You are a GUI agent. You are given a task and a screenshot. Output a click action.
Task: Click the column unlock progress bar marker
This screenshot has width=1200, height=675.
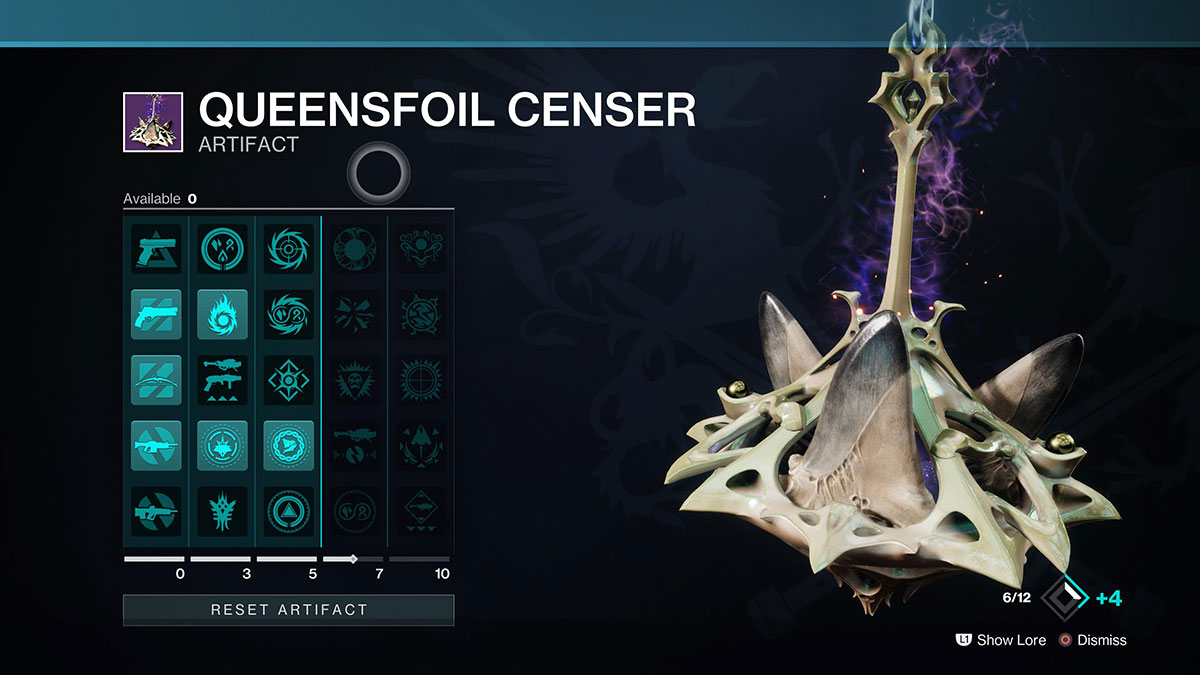[353, 559]
